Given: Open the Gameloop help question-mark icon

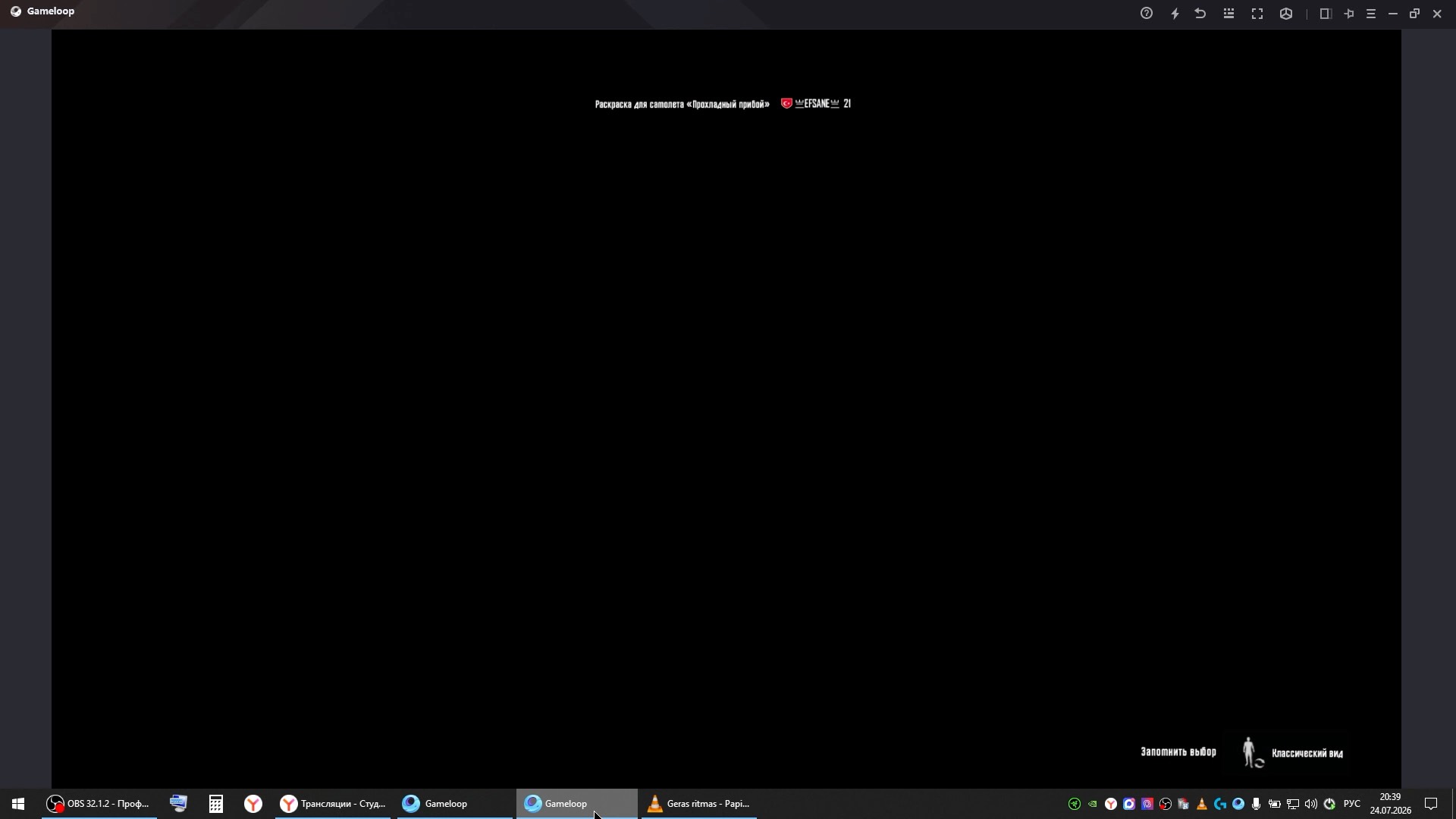Looking at the screenshot, I should click(x=1147, y=14).
